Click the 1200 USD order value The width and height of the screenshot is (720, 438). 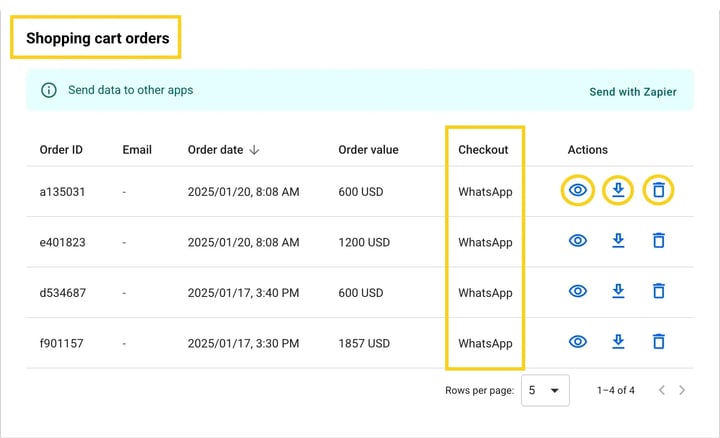364,242
